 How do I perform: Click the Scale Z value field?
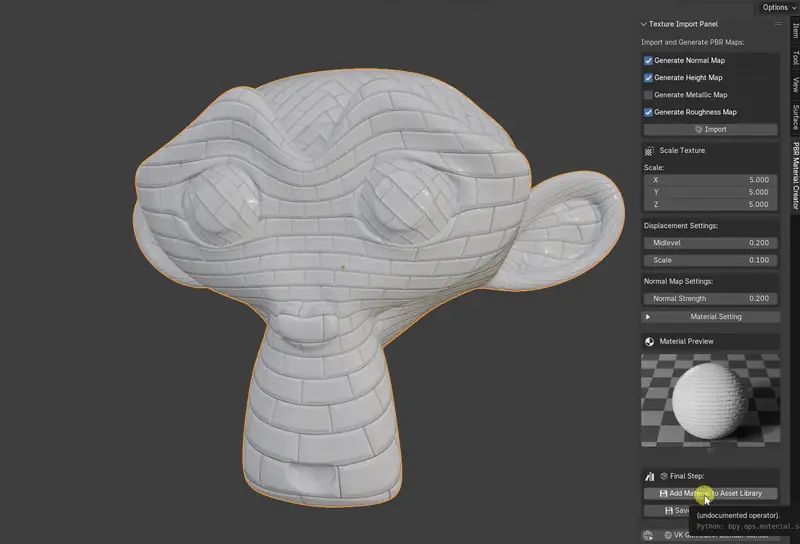click(710, 205)
